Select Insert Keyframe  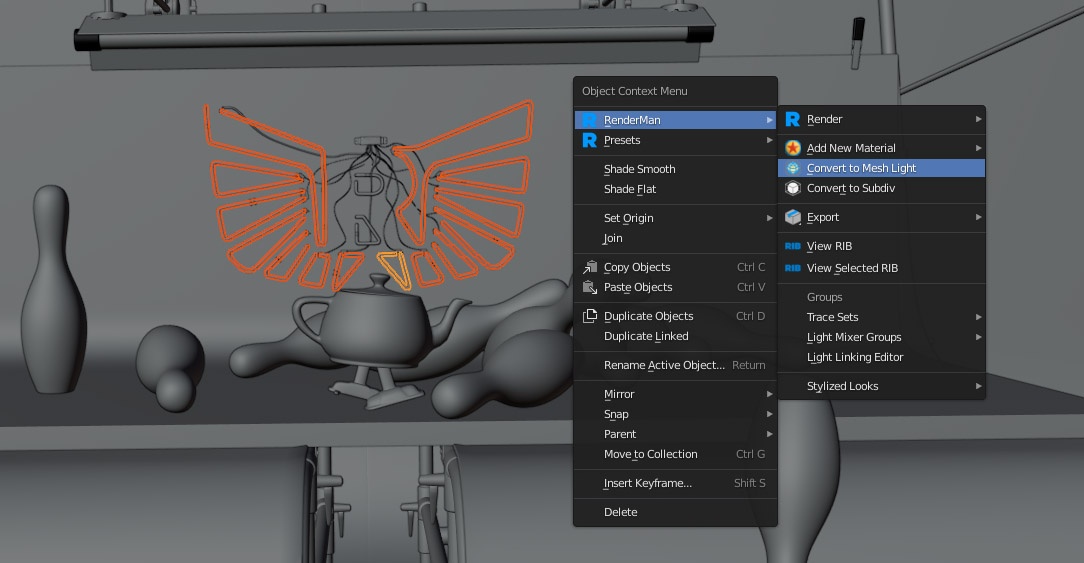pyautogui.click(x=648, y=483)
